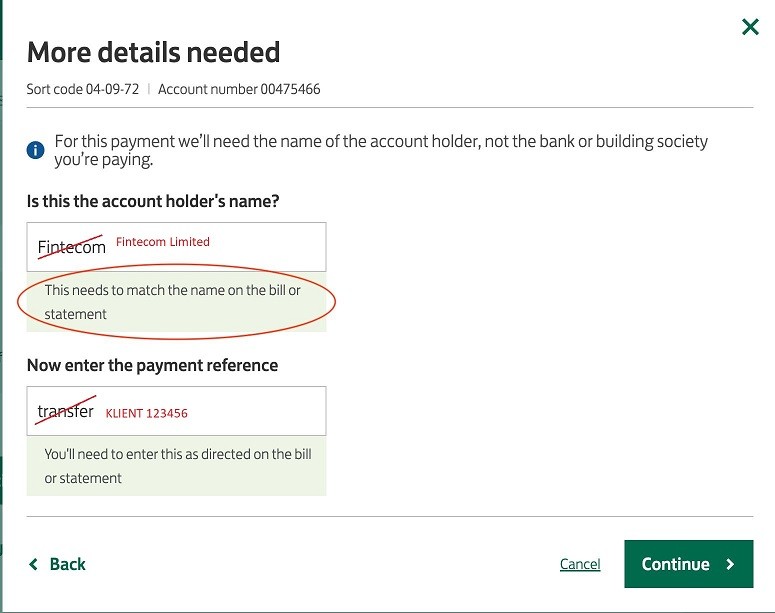Click the Back chevron arrow icon
The image size is (775, 613).
34,564
